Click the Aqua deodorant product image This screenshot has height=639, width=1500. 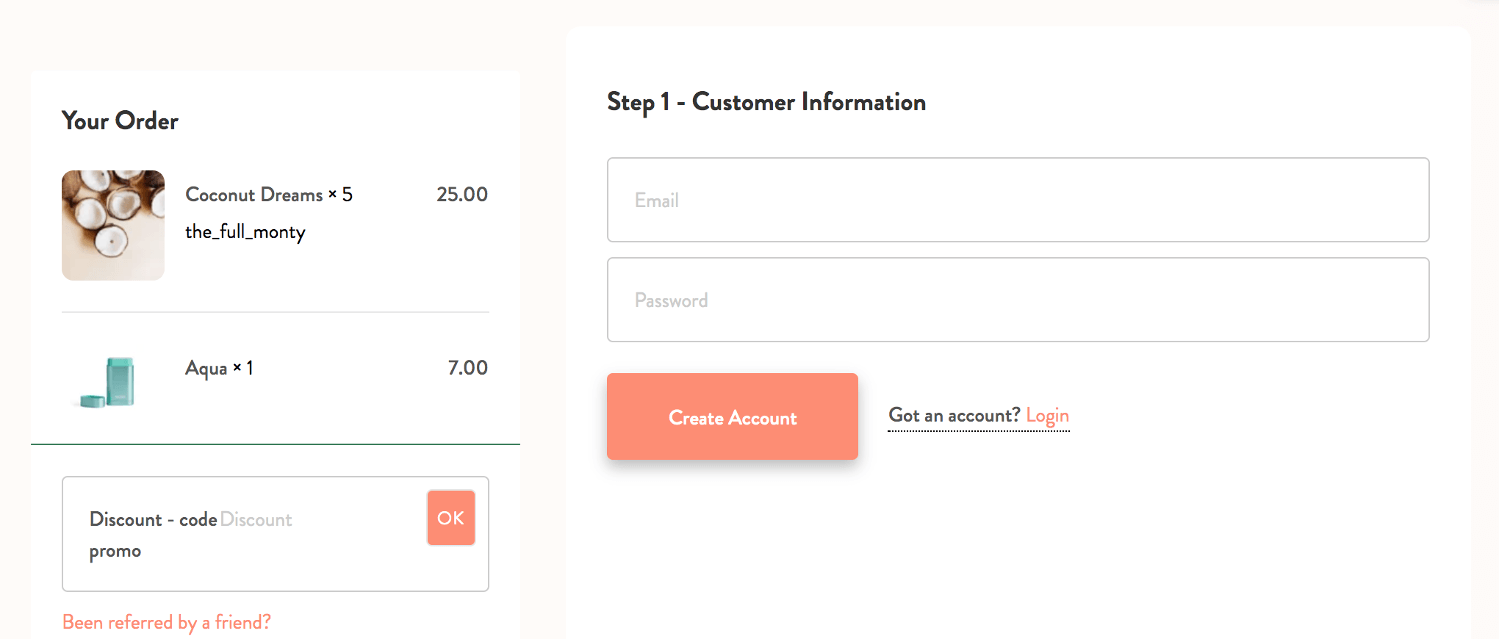tap(109, 382)
